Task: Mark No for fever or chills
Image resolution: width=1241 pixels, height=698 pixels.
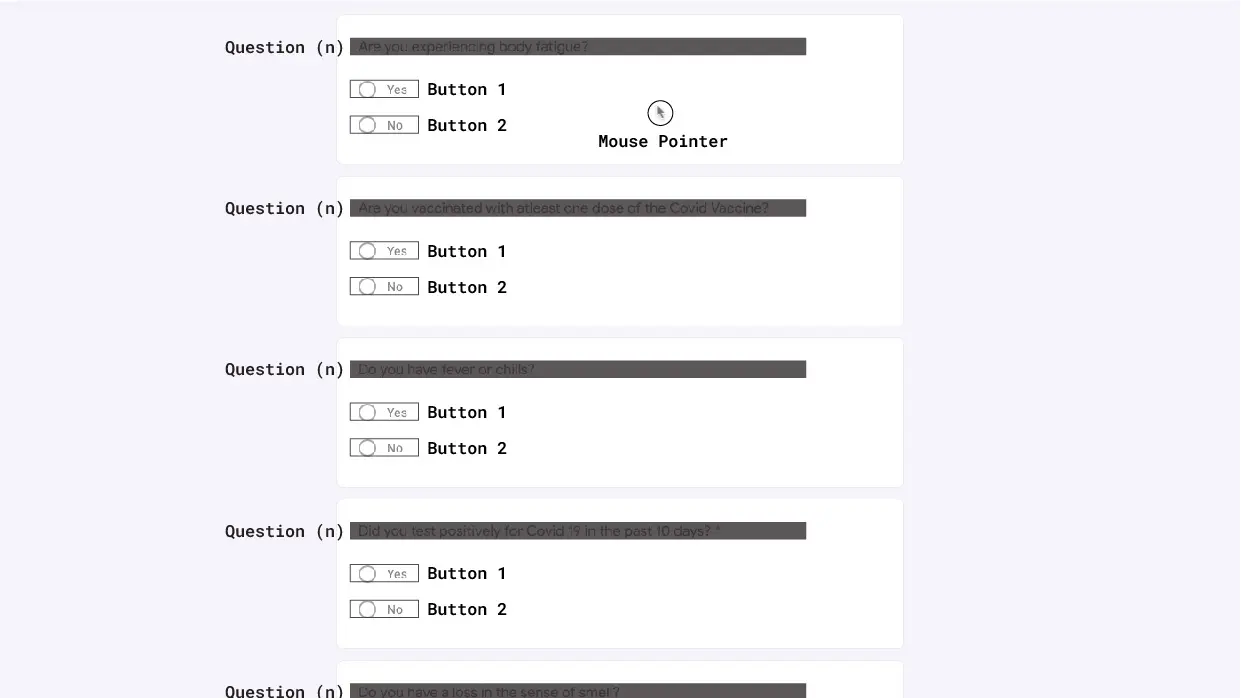Action: [384, 448]
